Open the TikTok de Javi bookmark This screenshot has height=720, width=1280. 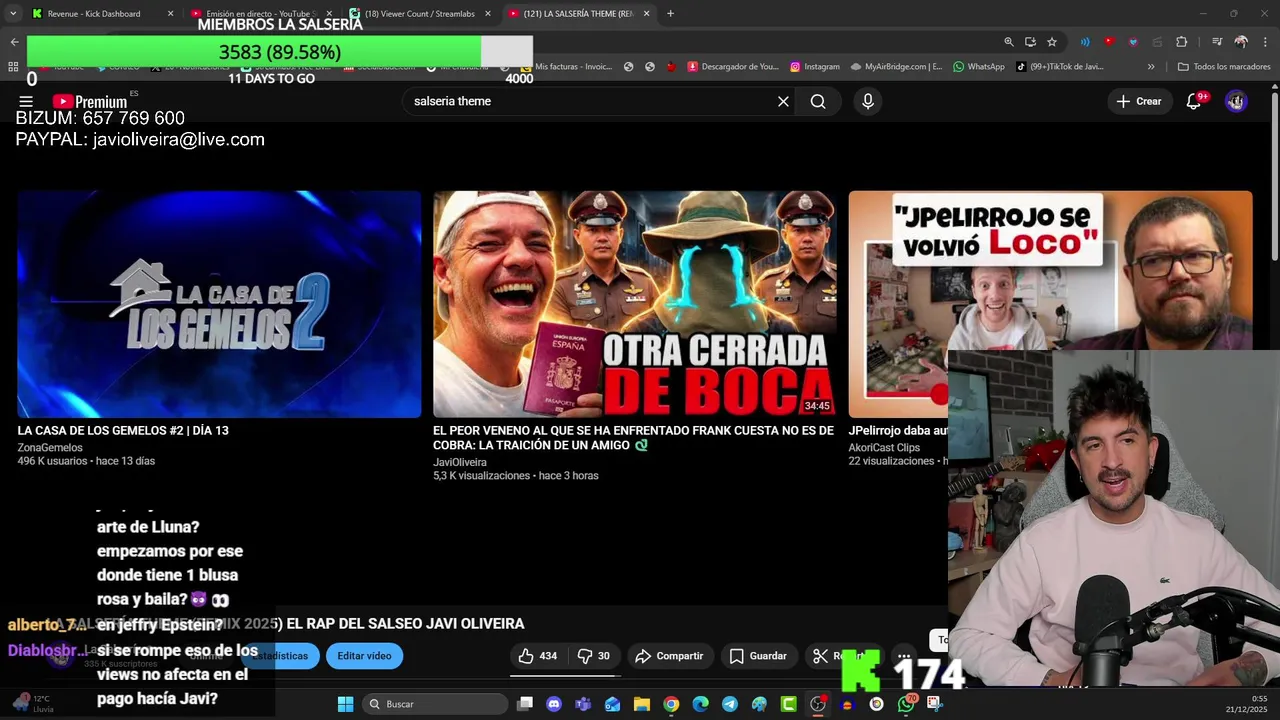click(x=1059, y=67)
